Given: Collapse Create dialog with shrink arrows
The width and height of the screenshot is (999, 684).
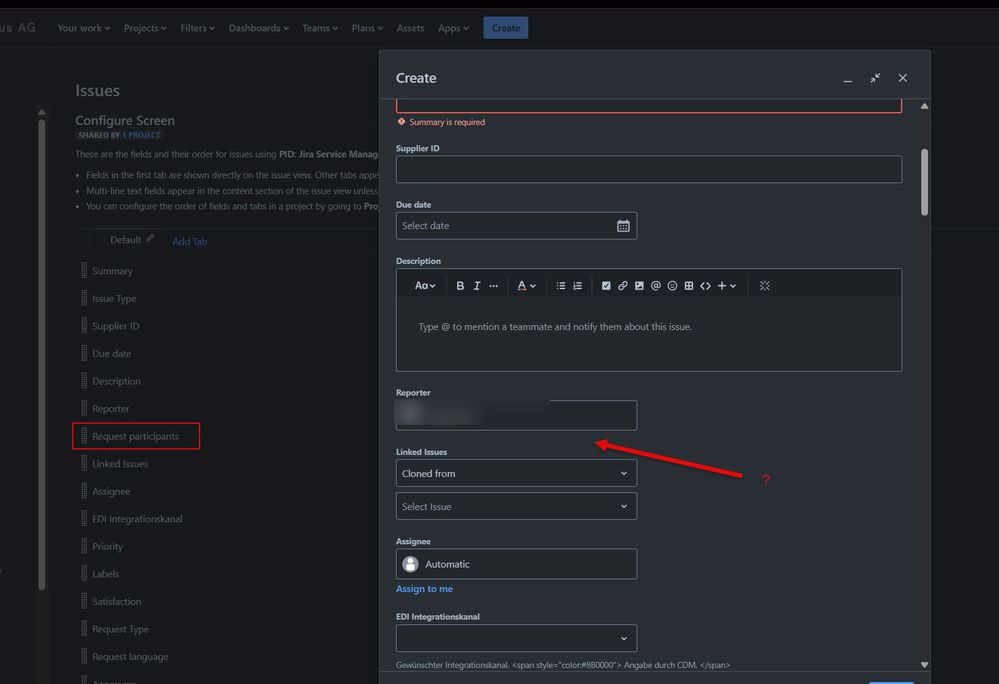Looking at the screenshot, I should pyautogui.click(x=875, y=78).
